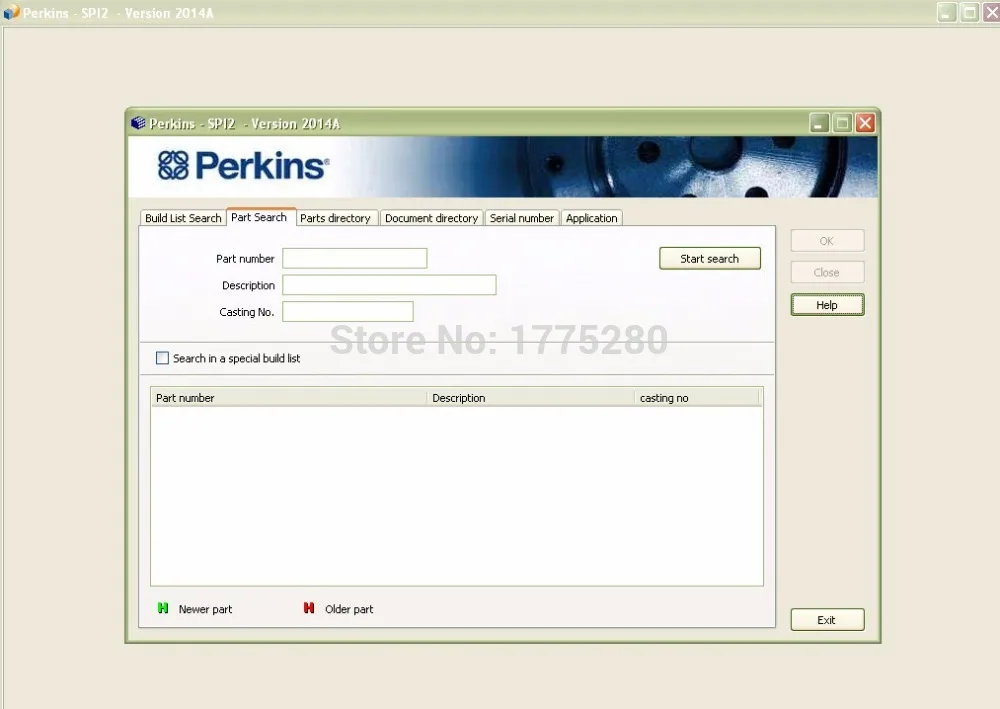Click the outer window title bar icon
The width and height of the screenshot is (1000, 709).
pos(11,12)
